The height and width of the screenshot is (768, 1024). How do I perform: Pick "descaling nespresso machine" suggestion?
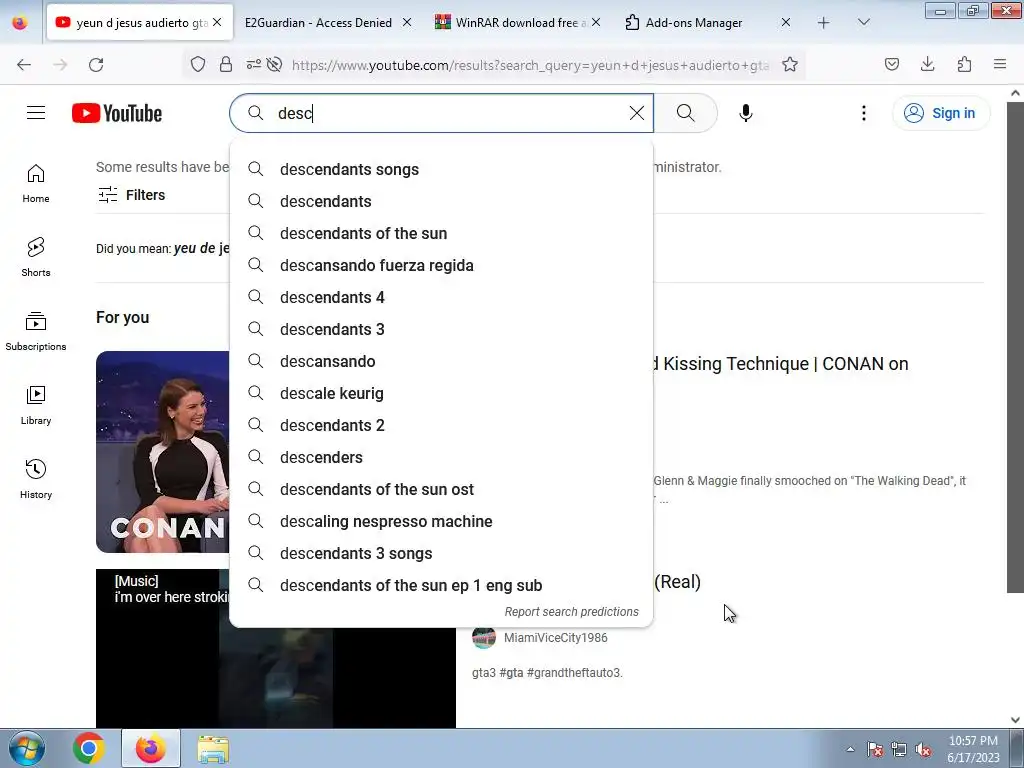441,521
